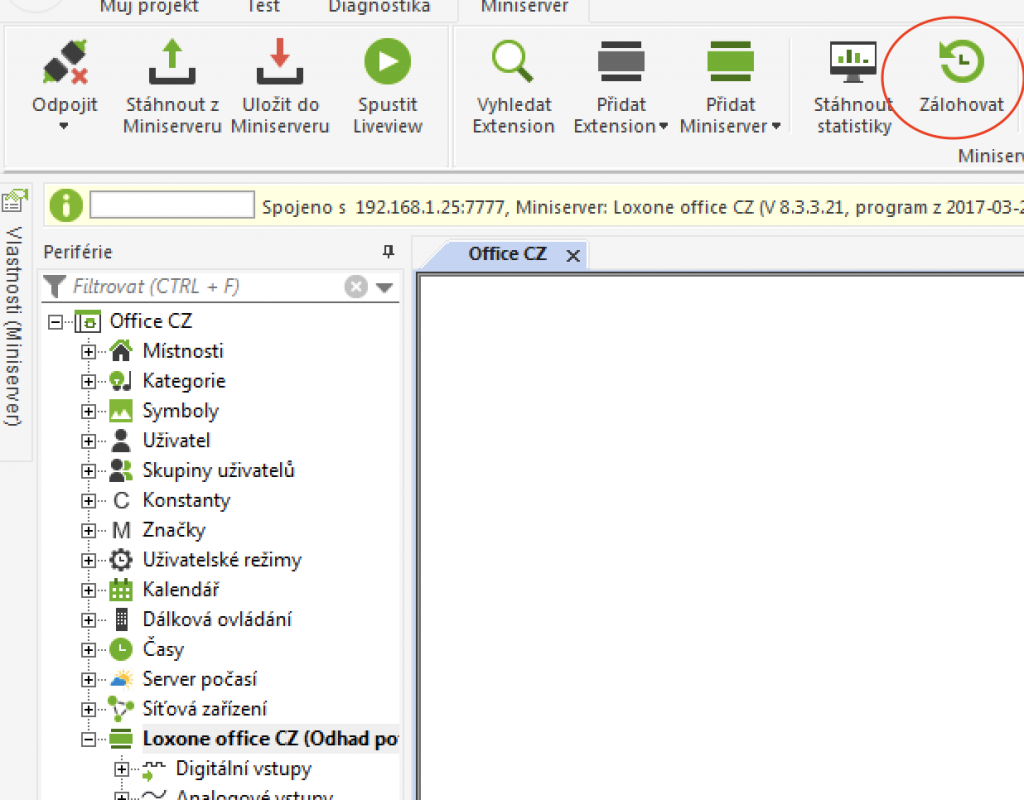Click the Odpojit icon
This screenshot has width=1024, height=800.
[62, 60]
